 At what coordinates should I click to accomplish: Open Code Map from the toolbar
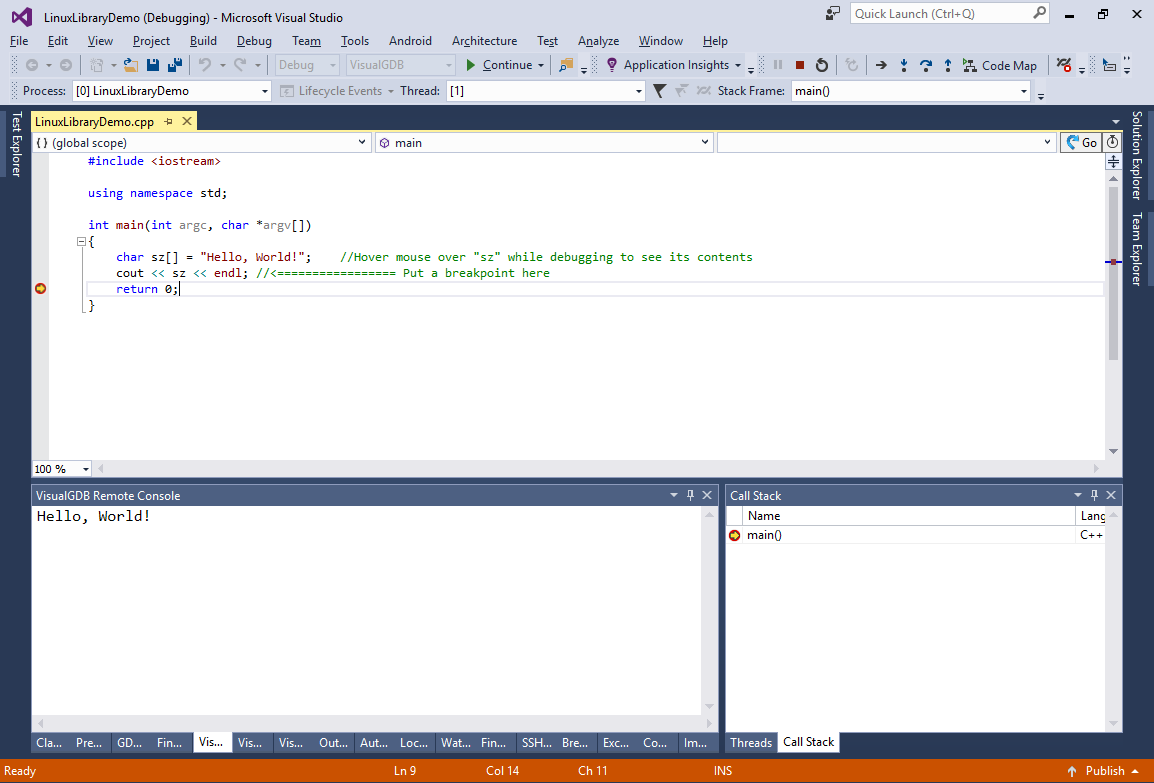point(999,65)
